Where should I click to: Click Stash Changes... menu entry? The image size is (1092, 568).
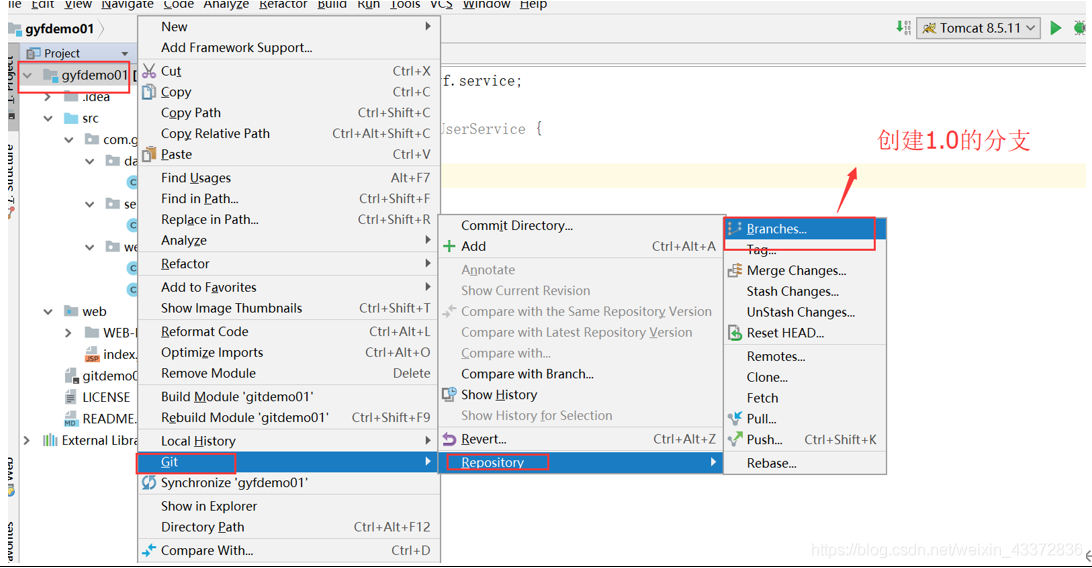tap(792, 291)
